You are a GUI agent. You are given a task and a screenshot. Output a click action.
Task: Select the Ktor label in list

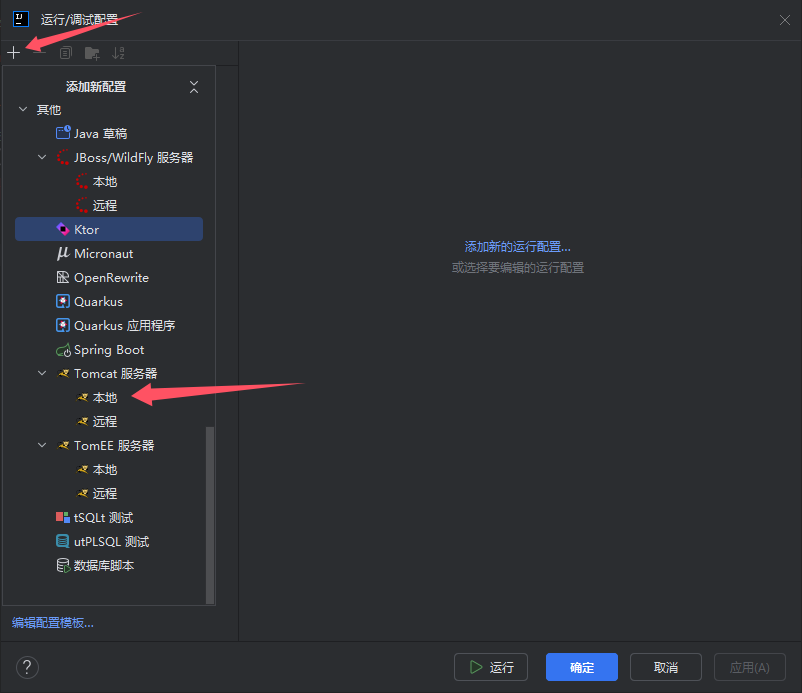(x=86, y=230)
